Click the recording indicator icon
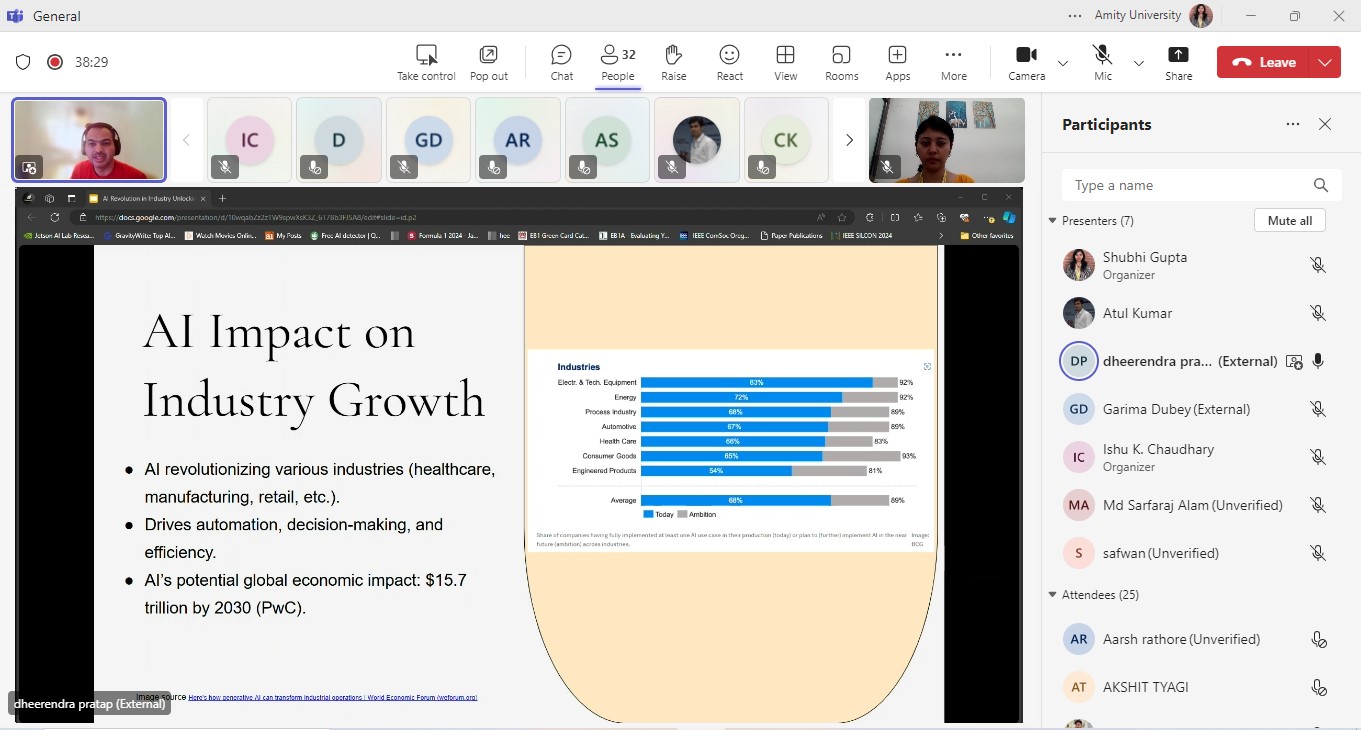The height and width of the screenshot is (730, 1361). point(55,62)
